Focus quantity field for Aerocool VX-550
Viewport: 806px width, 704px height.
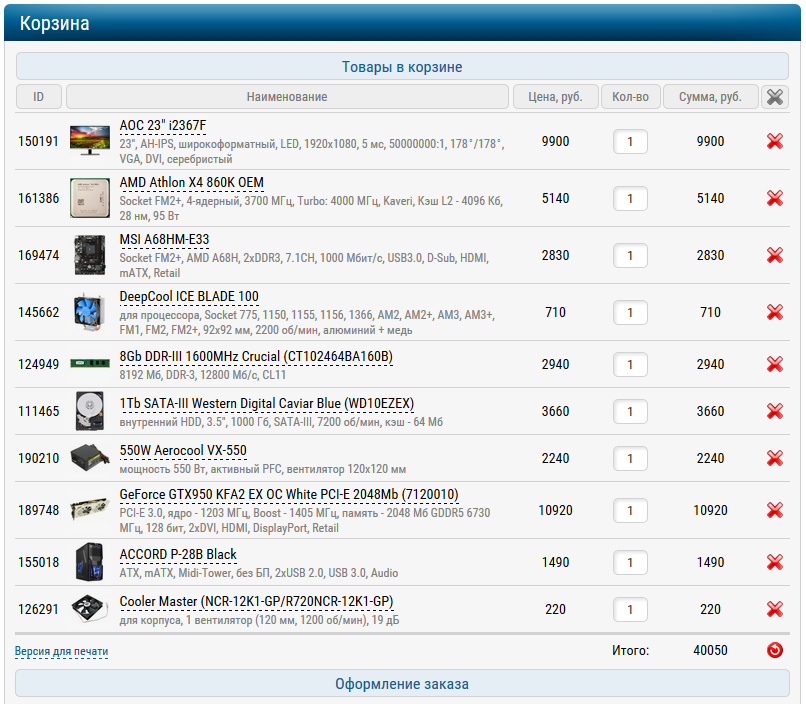(630, 459)
